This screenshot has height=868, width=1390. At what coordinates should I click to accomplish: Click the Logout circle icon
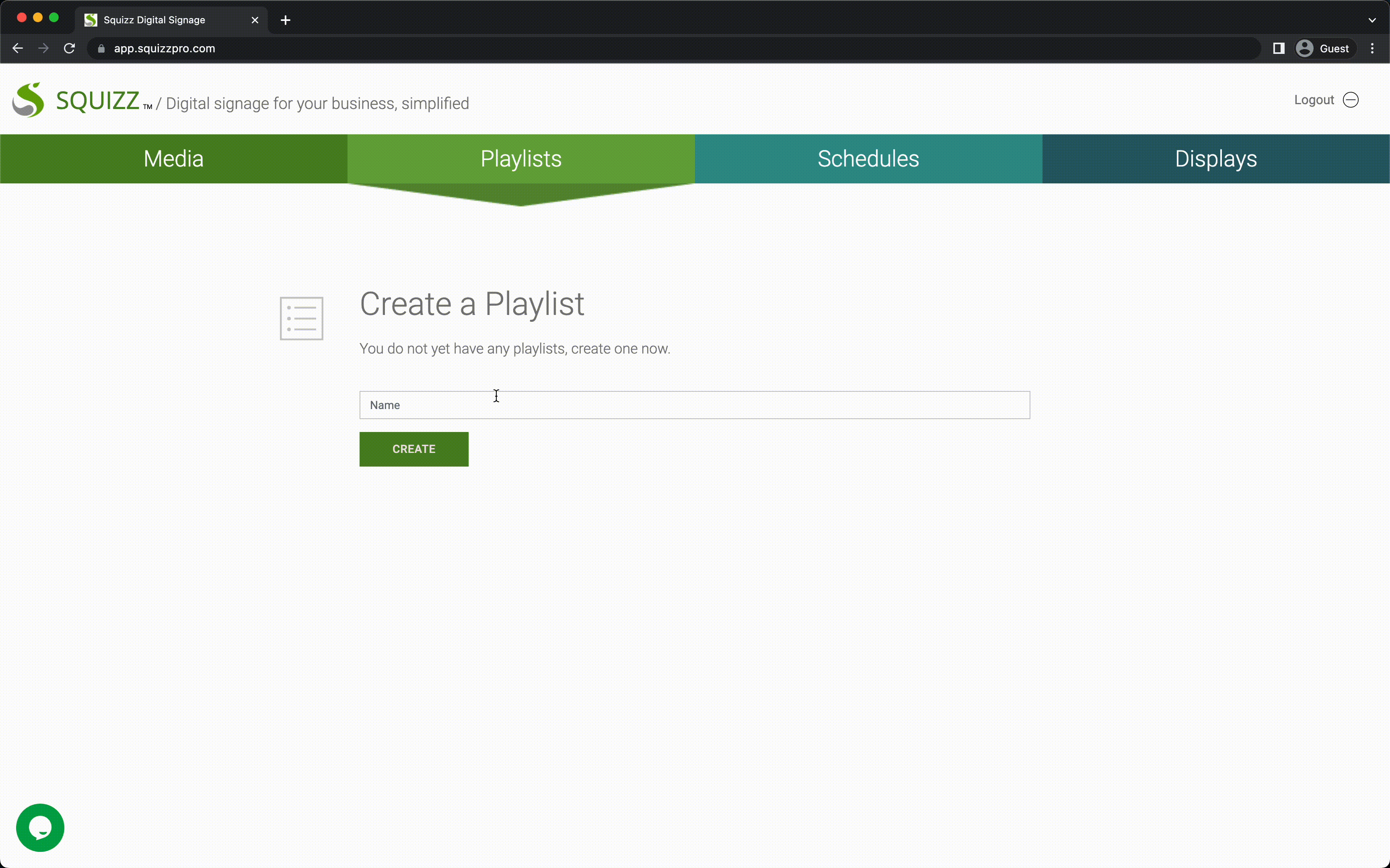(x=1351, y=100)
